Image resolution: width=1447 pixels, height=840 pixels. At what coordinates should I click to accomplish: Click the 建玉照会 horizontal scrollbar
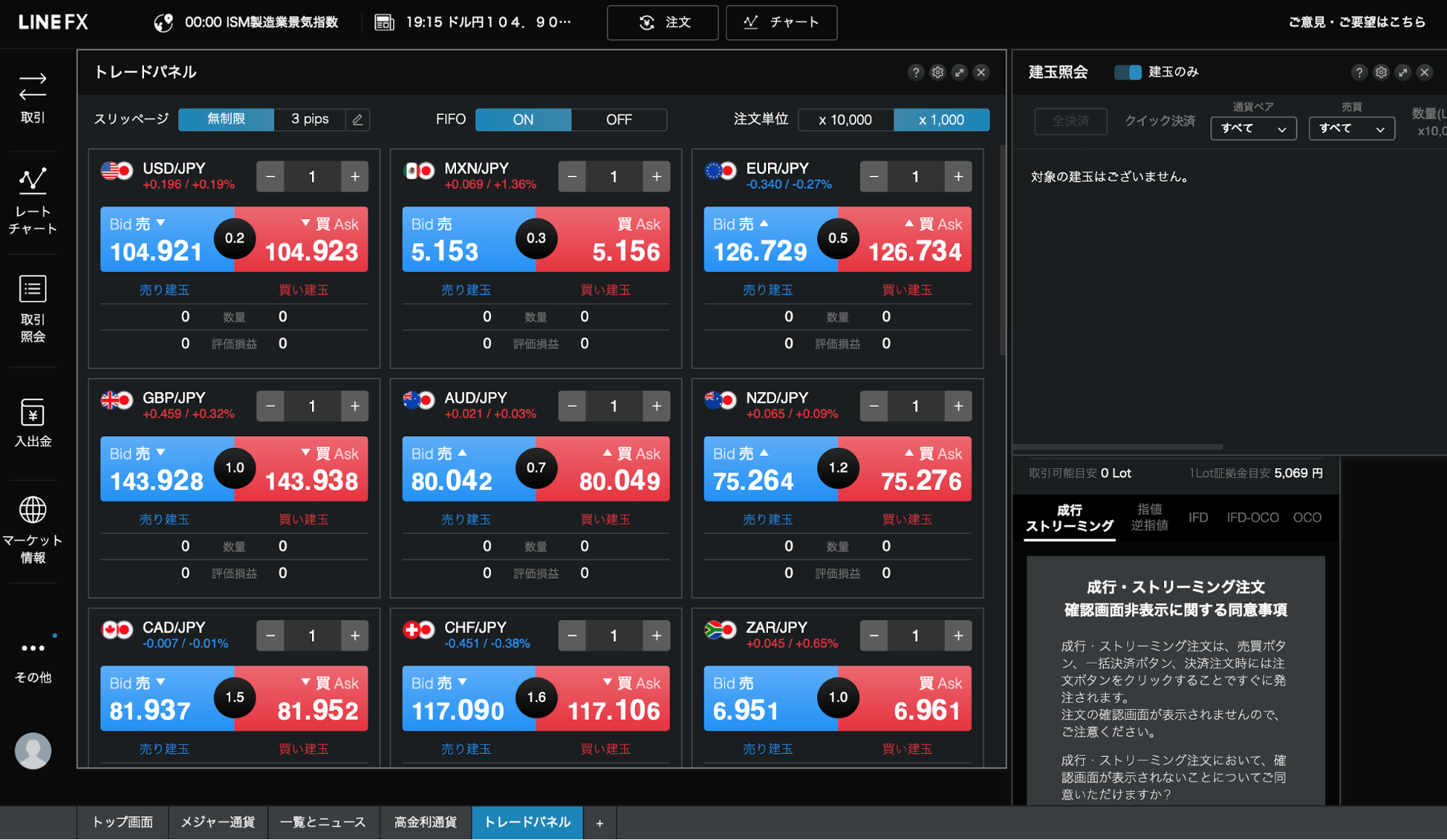(x=1118, y=447)
